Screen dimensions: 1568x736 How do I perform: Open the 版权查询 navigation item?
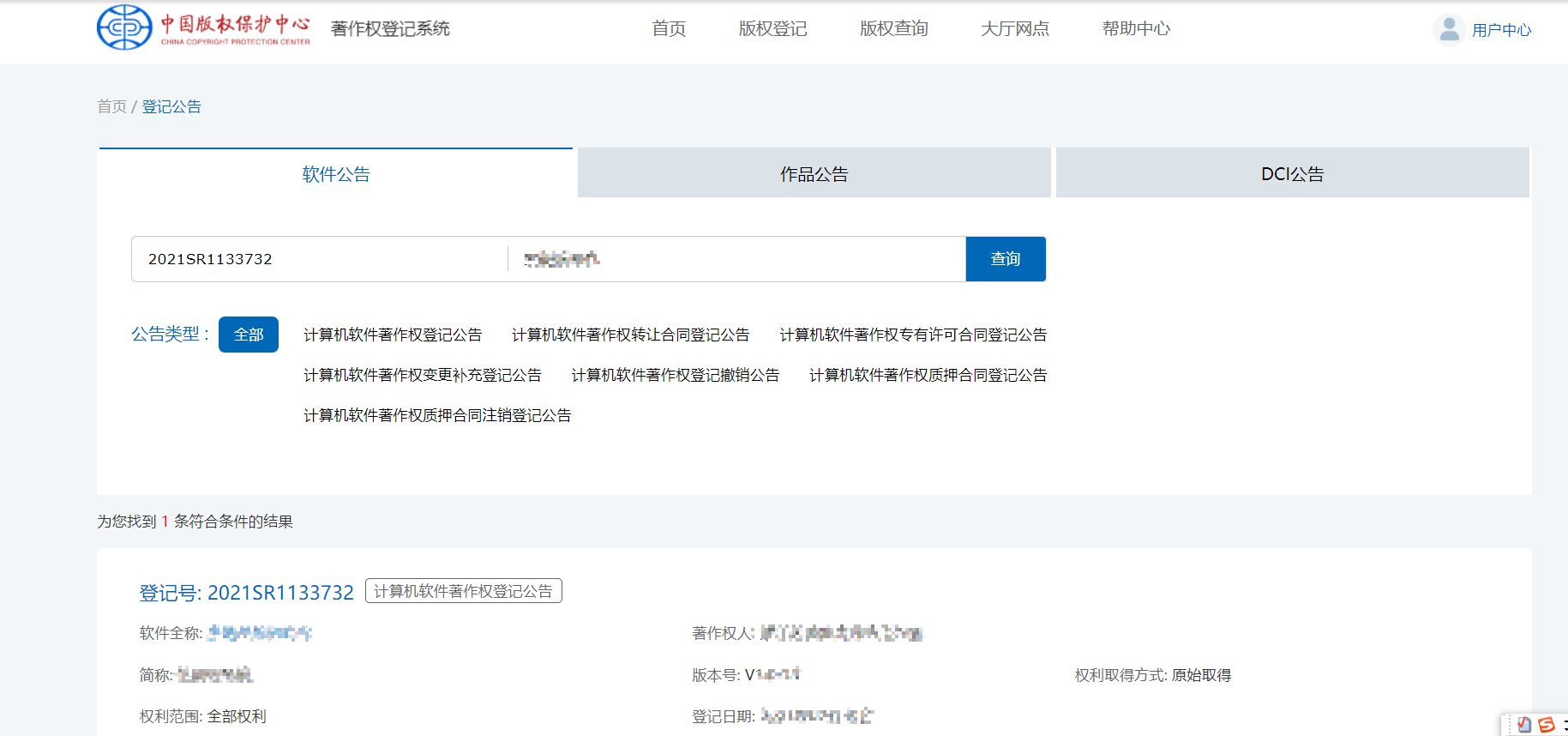[x=893, y=28]
